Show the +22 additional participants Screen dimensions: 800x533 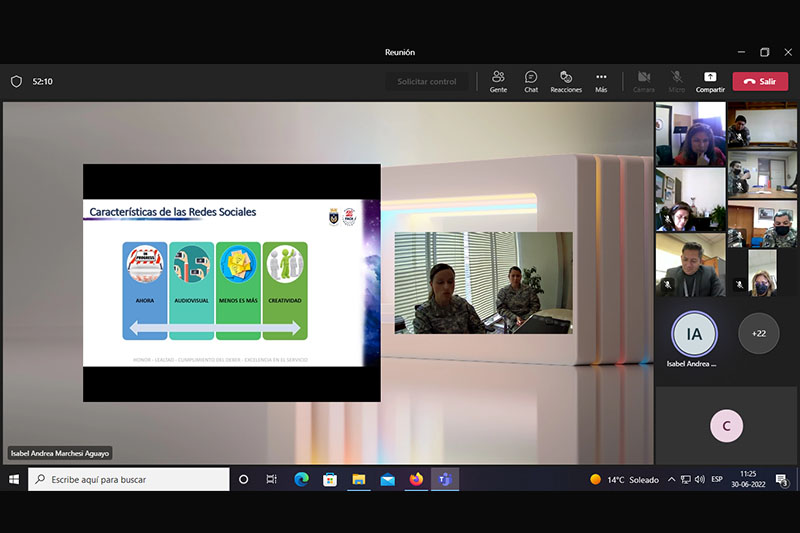[759, 334]
